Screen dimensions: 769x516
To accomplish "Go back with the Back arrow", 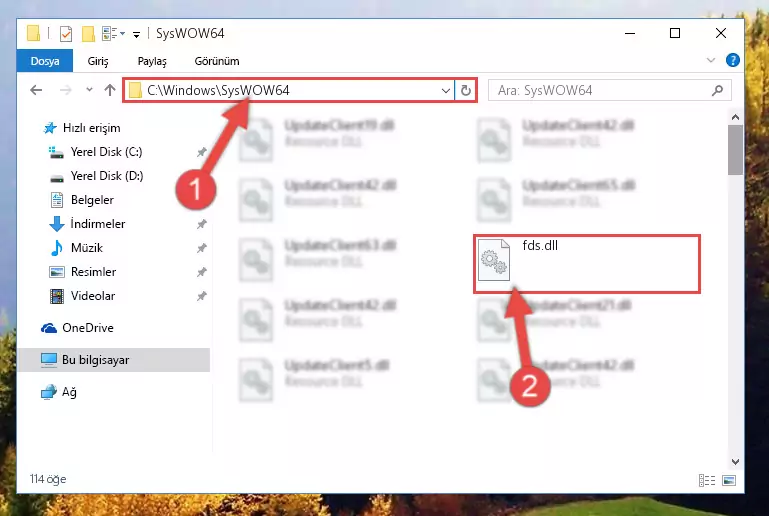I will pos(36,90).
